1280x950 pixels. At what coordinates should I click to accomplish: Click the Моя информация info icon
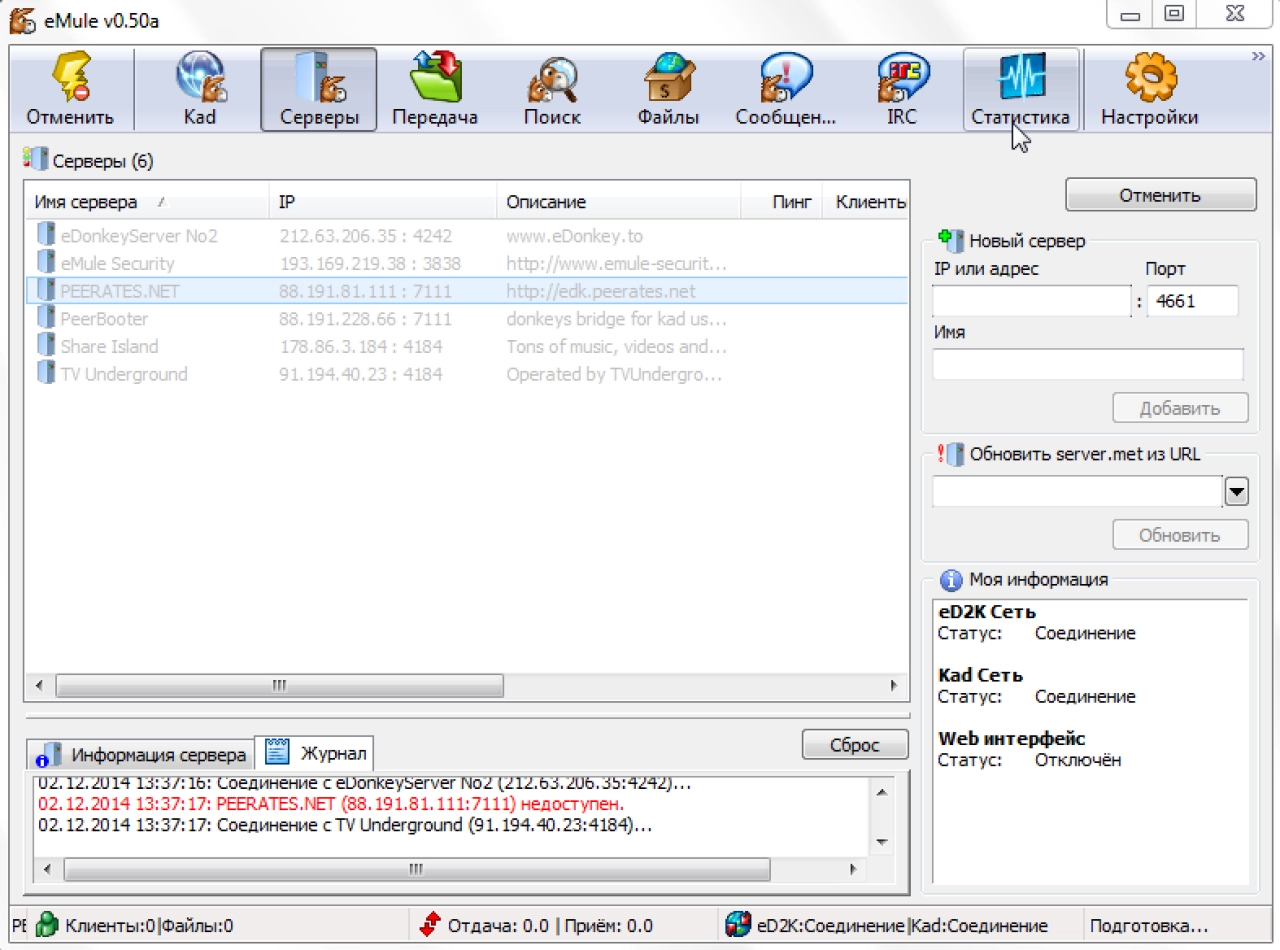[951, 580]
